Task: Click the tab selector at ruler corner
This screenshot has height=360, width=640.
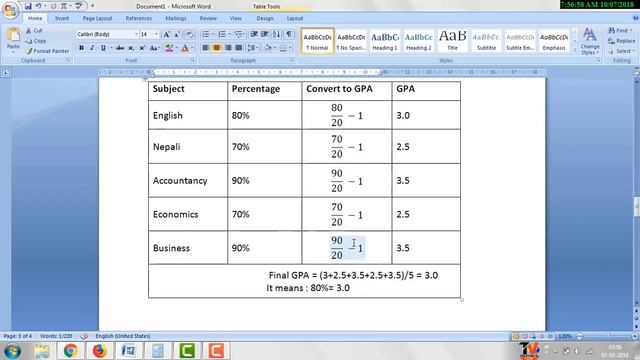Action: 6,73
